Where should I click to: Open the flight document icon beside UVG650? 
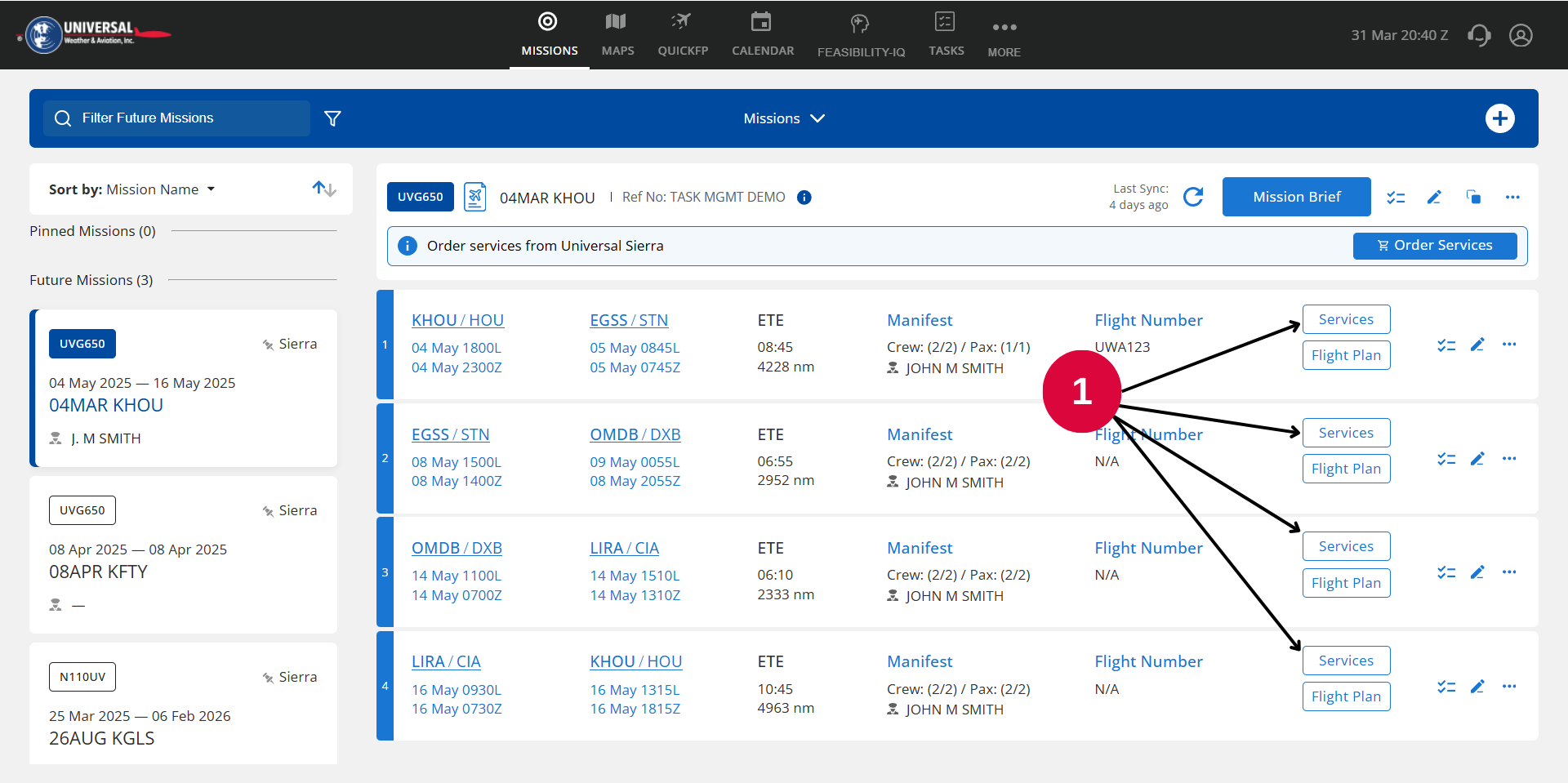coord(475,197)
